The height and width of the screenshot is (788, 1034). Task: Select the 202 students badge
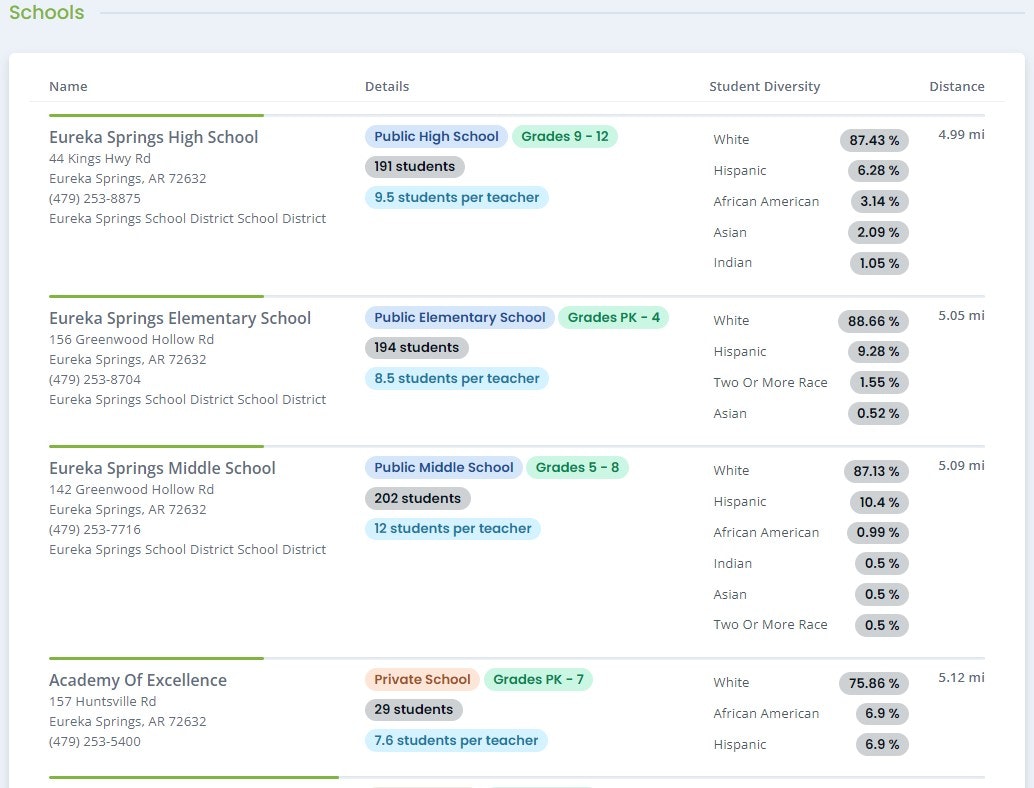click(417, 499)
